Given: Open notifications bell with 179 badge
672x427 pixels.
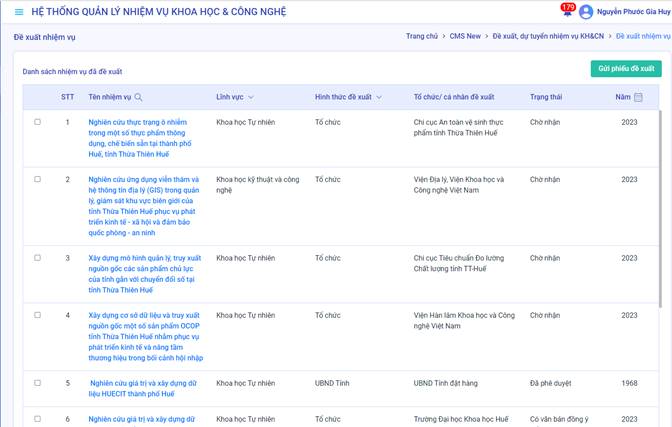Looking at the screenshot, I should (567, 10).
